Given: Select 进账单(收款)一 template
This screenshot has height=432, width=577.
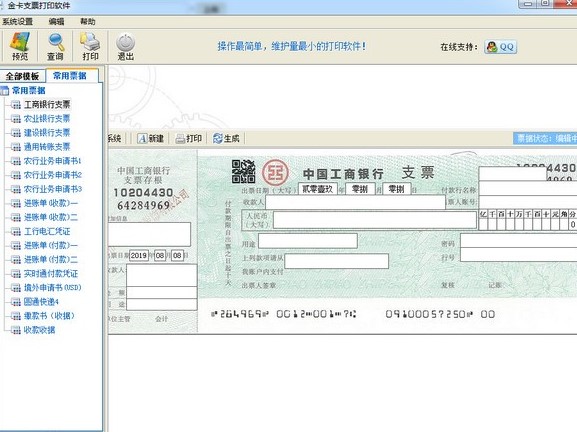Looking at the screenshot, I should 51,203.
